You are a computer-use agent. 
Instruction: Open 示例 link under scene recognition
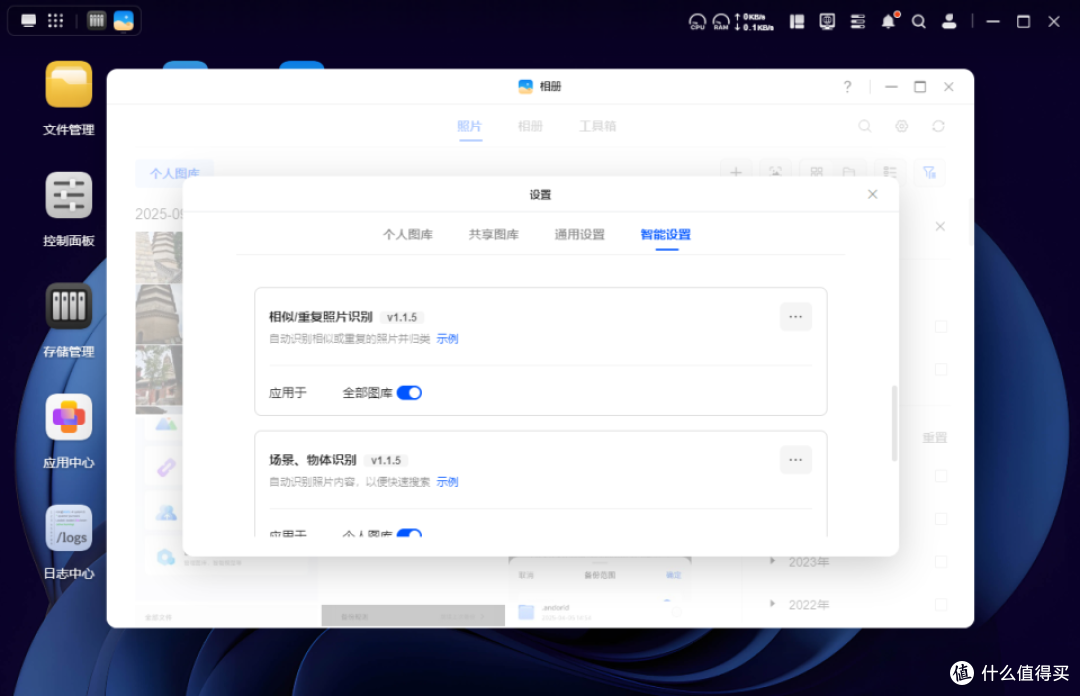click(447, 482)
